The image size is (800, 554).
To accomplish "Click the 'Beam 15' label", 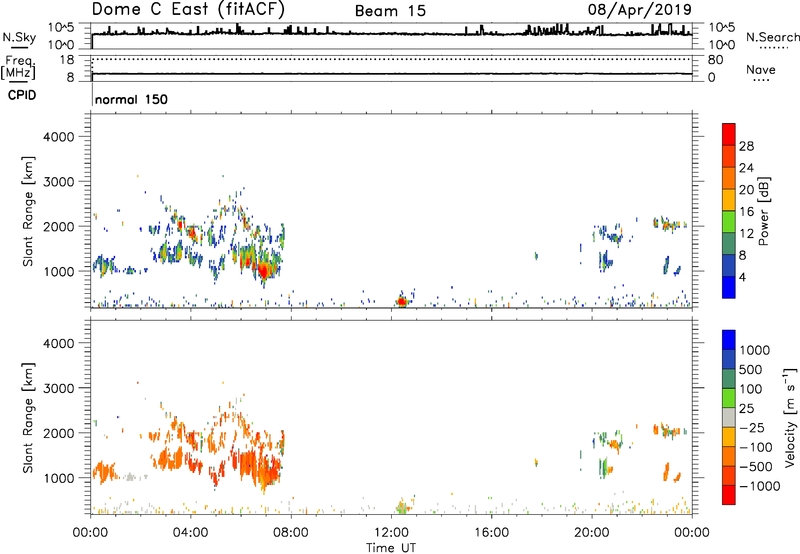I will [390, 11].
